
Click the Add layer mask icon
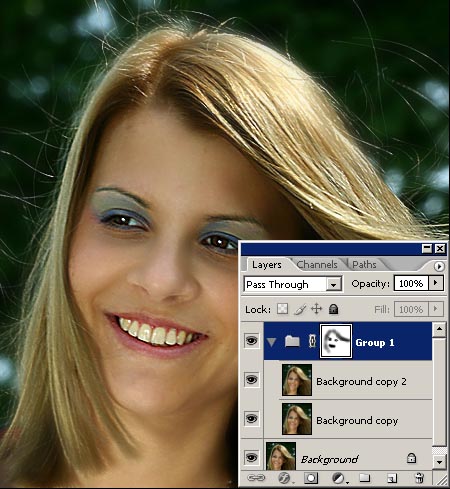pos(311,478)
